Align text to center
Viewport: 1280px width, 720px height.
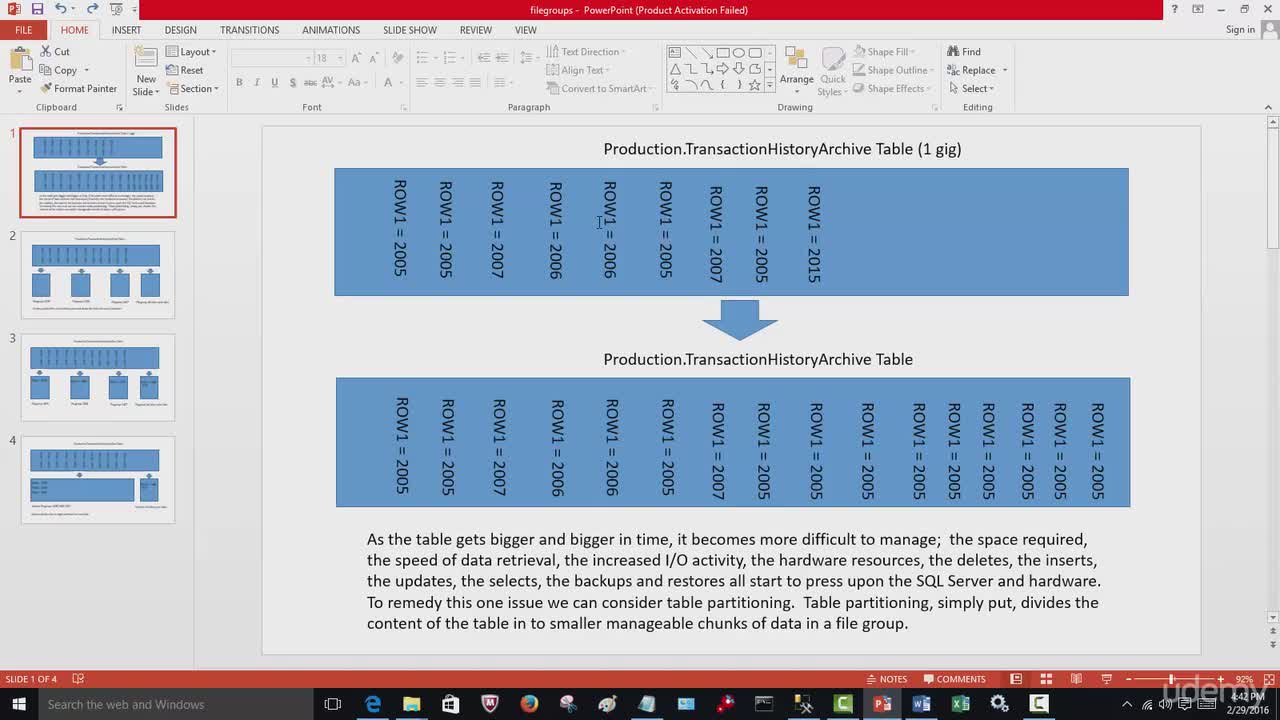(x=440, y=82)
